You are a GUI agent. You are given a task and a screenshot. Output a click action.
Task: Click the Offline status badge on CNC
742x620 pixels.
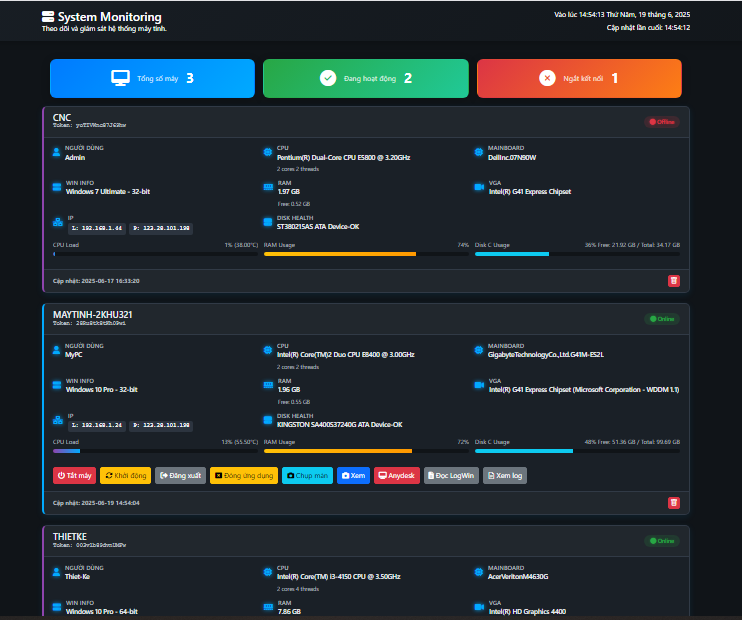click(662, 122)
